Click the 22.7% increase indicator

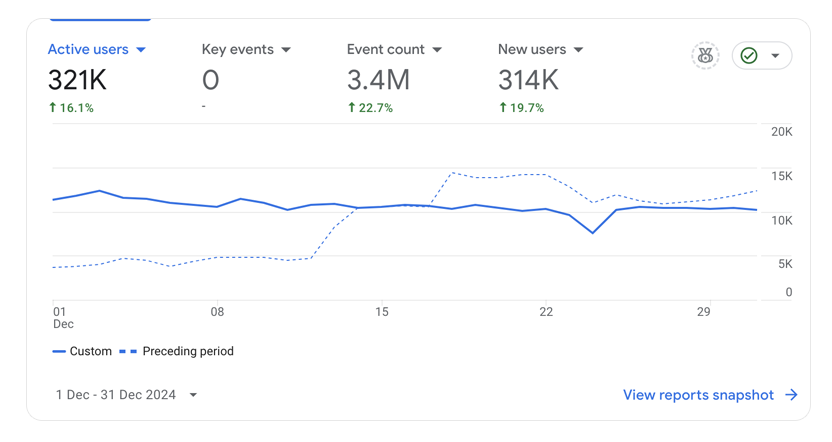370,108
